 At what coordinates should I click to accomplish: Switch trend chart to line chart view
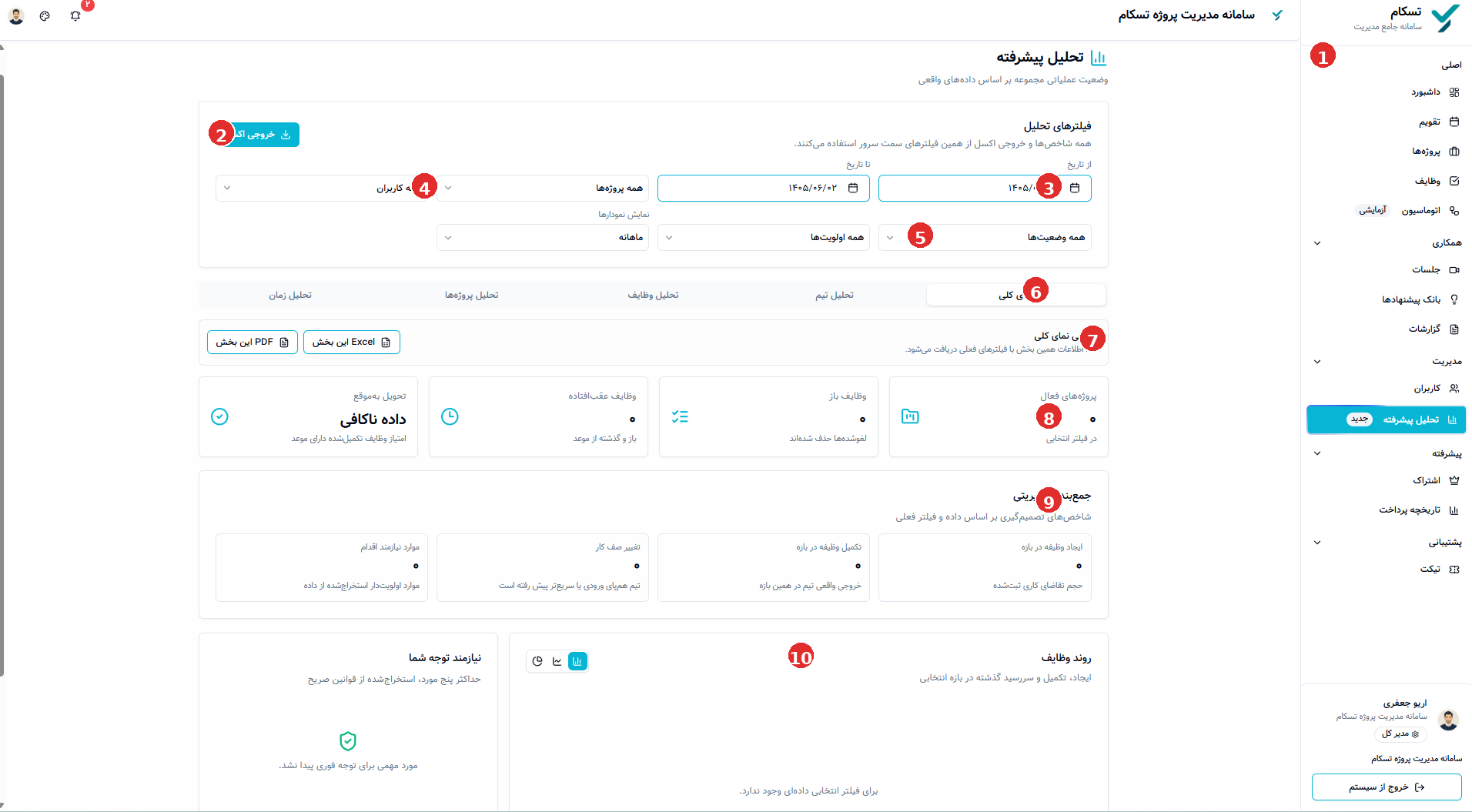(x=557, y=661)
